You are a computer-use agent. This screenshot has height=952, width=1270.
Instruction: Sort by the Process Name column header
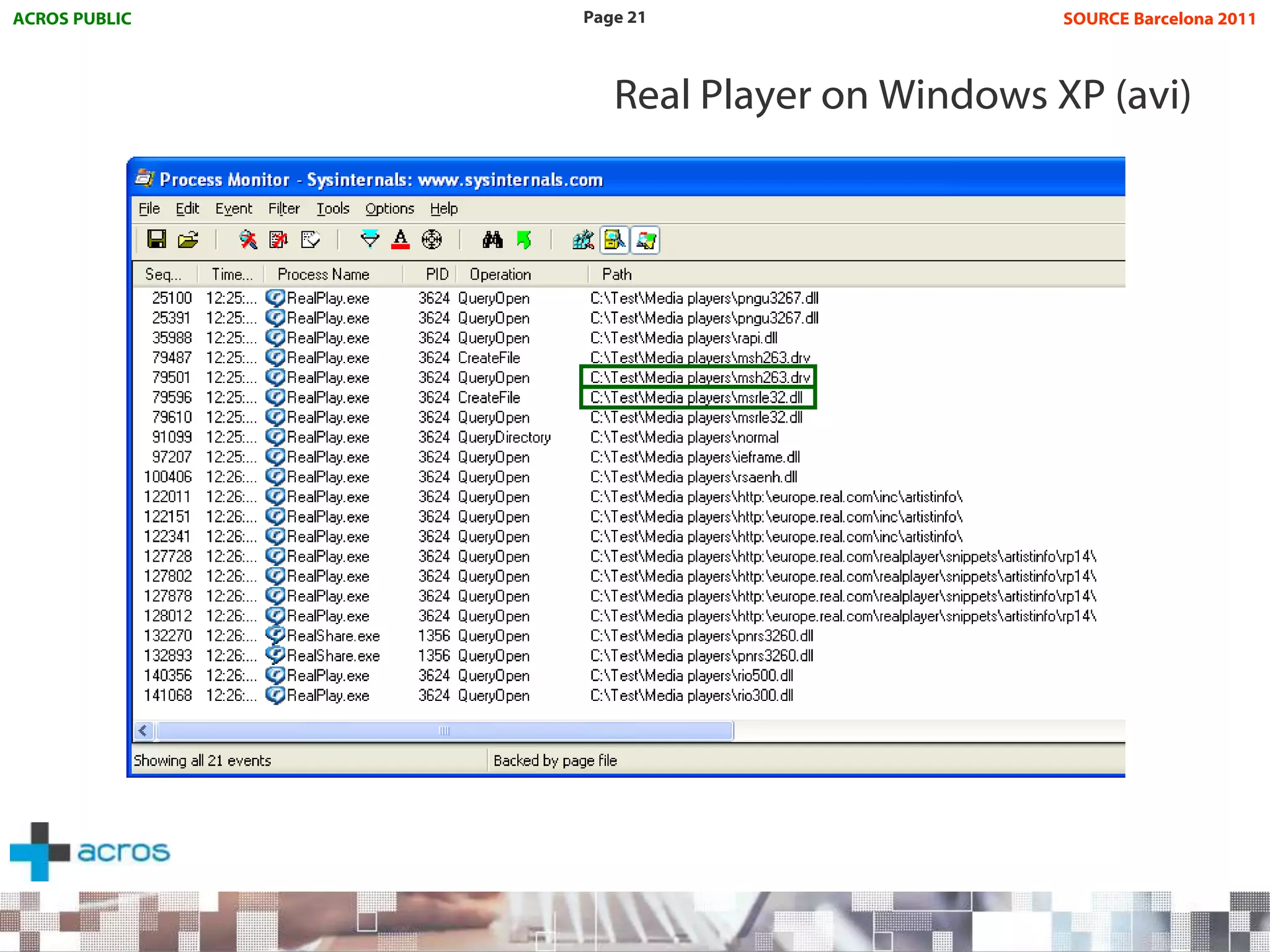[x=334, y=274]
